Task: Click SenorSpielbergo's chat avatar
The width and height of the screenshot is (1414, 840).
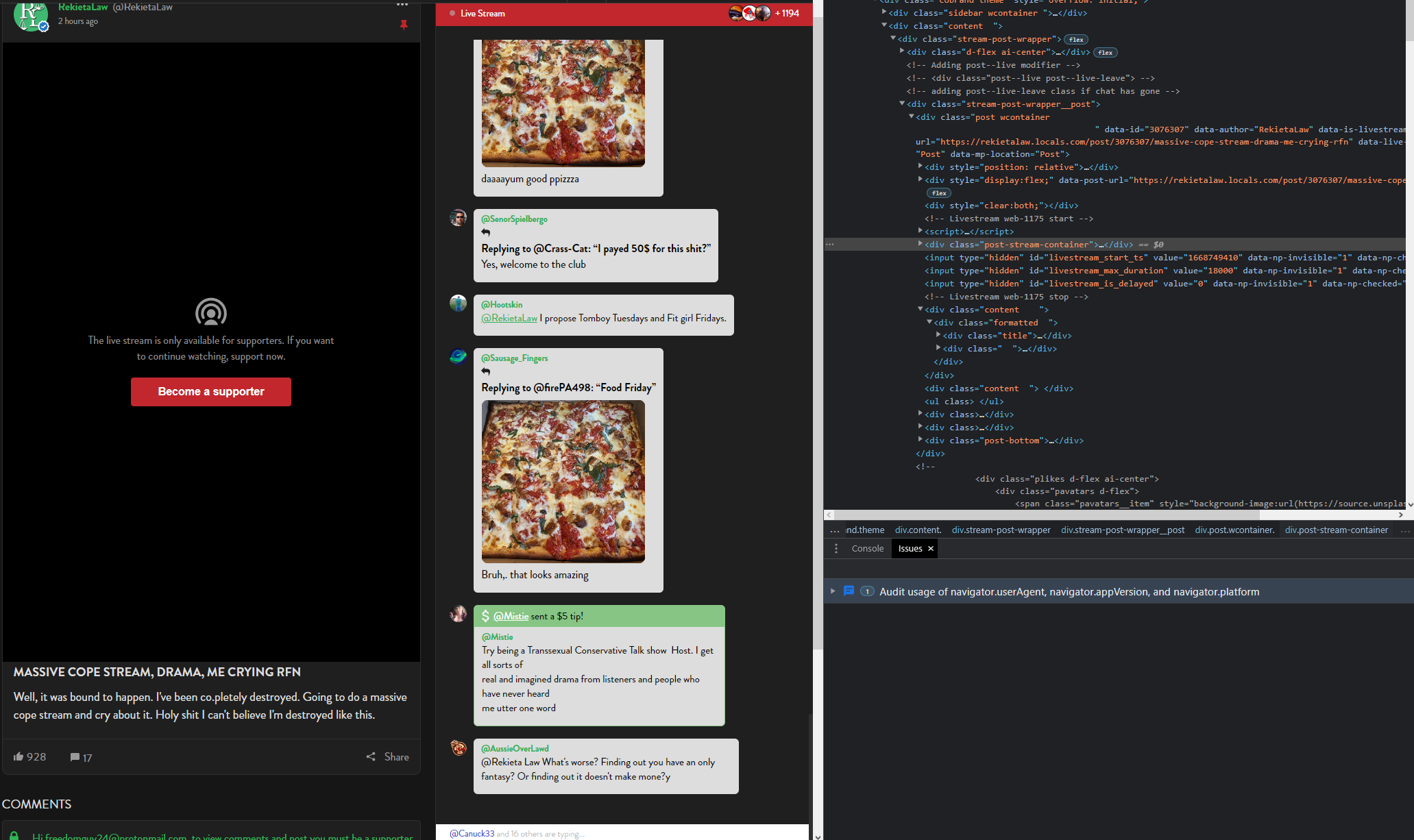Action: click(458, 218)
